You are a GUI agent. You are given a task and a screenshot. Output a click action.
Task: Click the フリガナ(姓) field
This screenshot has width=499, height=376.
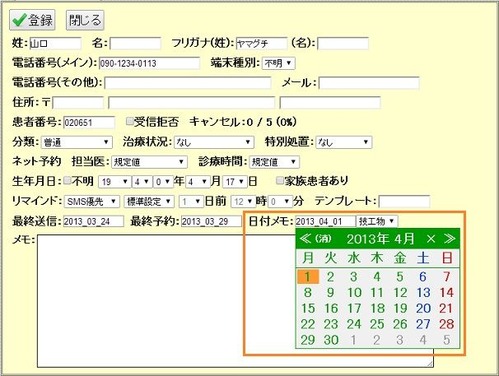261,44
